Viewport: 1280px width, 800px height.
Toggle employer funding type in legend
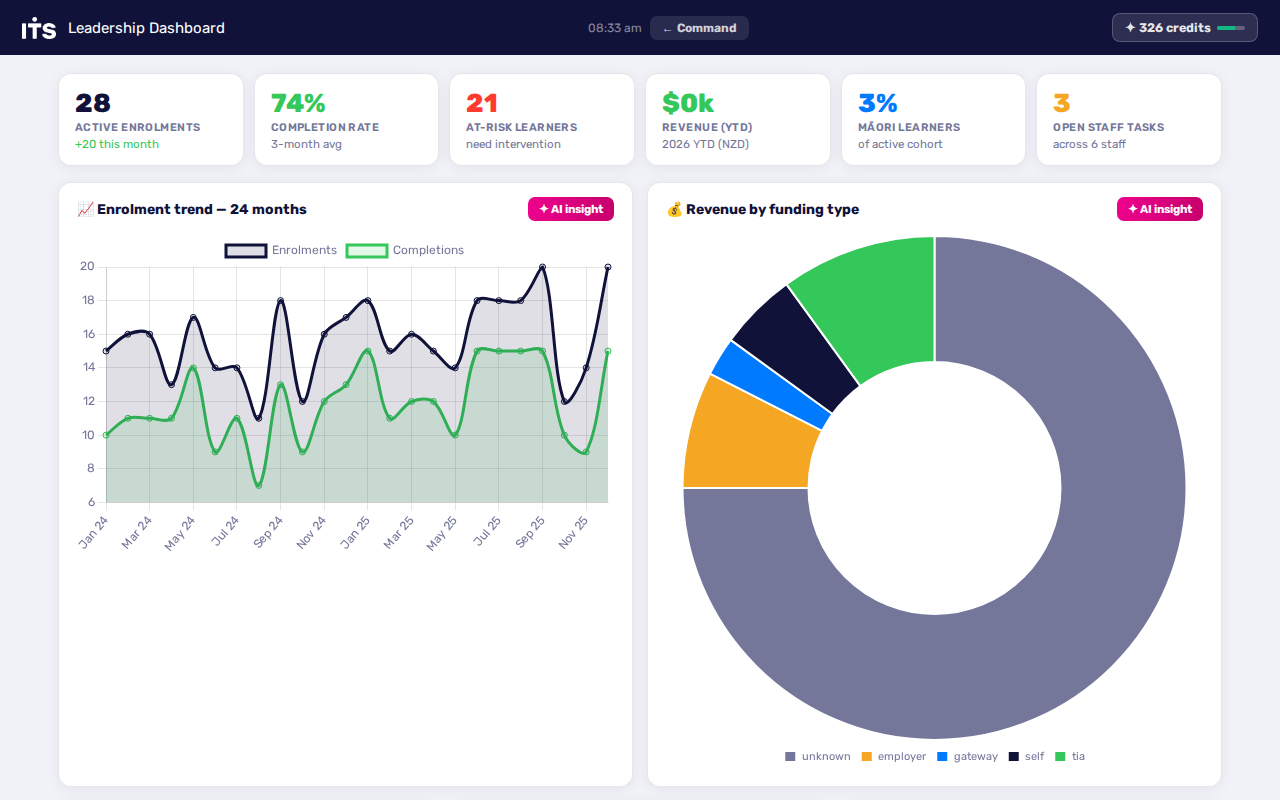coord(893,756)
